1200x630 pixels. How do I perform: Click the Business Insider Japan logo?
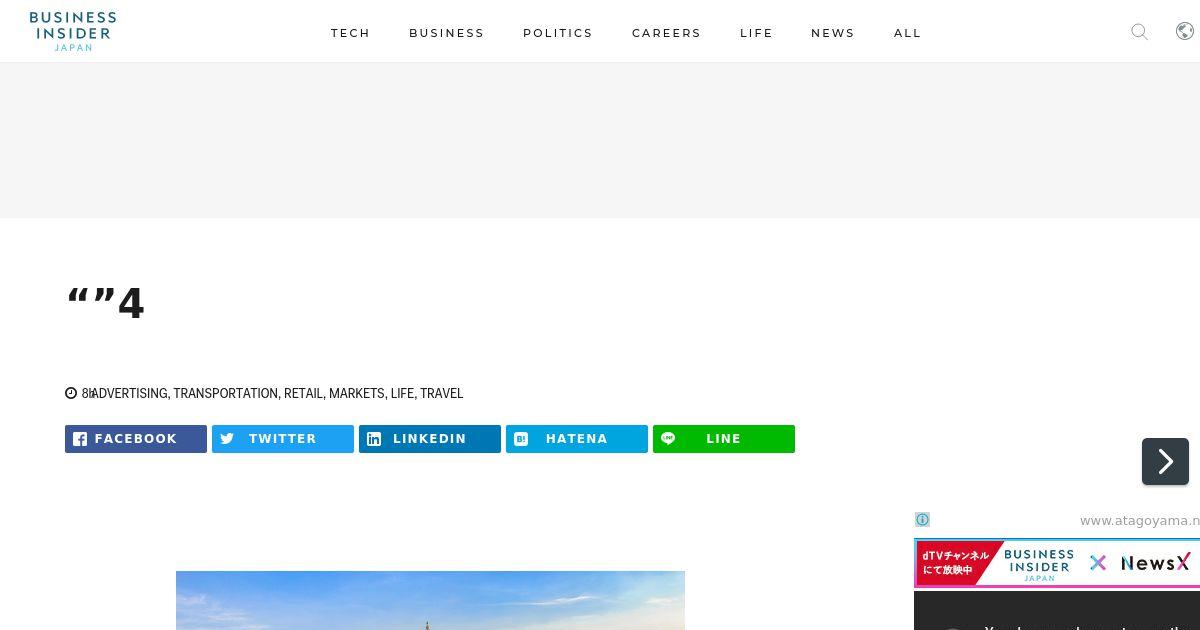73,31
